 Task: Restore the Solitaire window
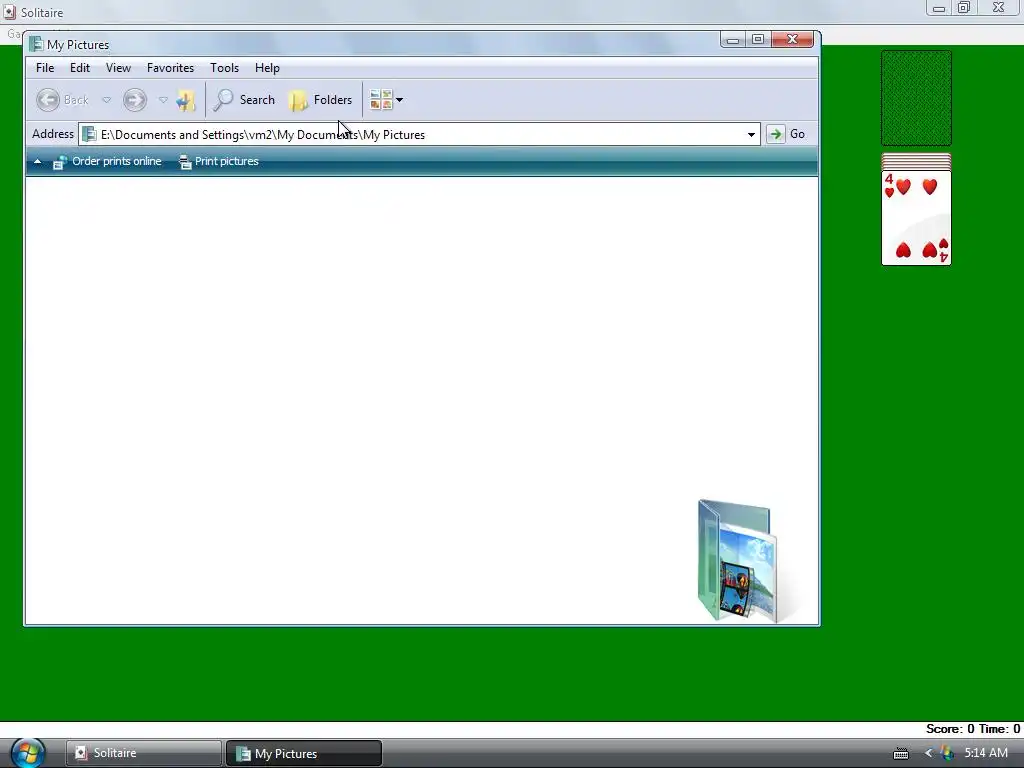964,8
